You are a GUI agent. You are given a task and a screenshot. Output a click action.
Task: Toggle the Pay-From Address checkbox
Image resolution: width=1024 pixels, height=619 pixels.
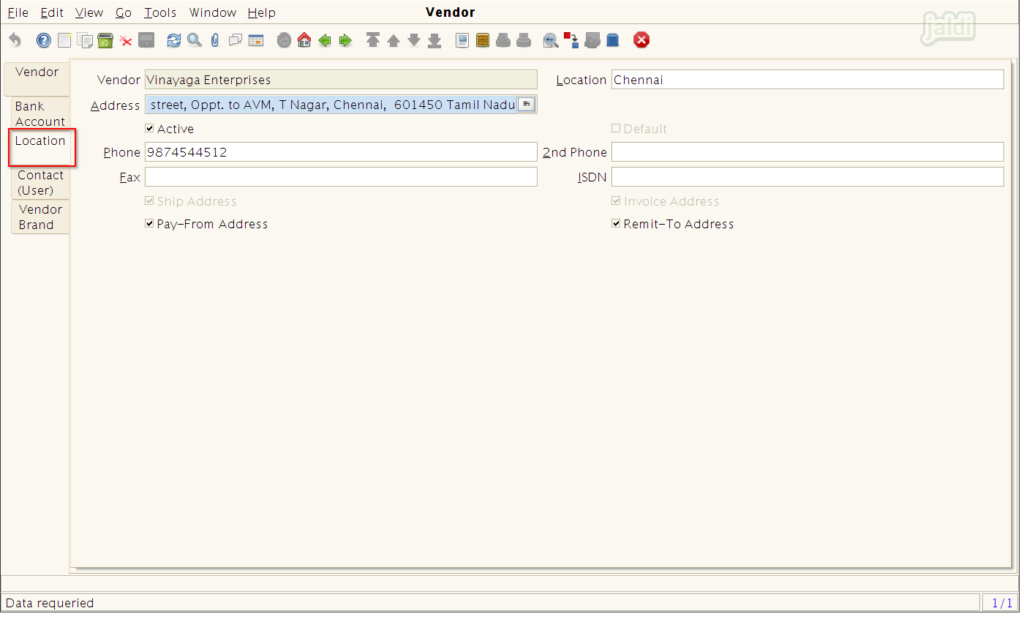point(150,224)
